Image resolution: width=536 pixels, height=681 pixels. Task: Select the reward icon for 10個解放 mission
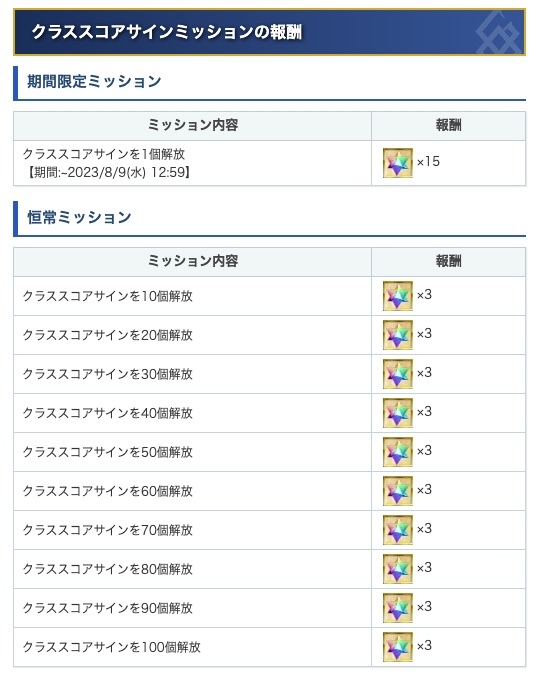(397, 296)
